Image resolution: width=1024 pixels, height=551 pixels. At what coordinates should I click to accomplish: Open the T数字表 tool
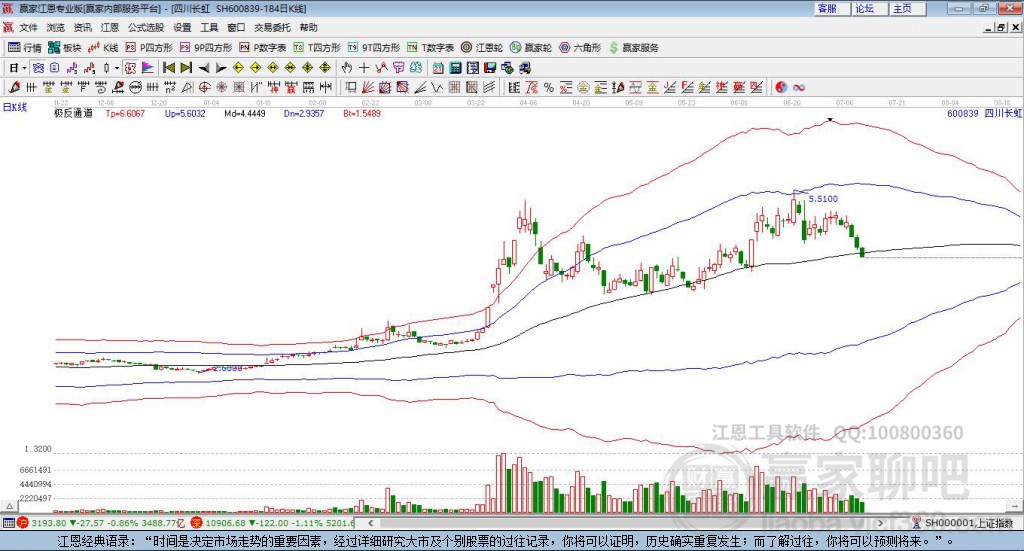[x=430, y=48]
